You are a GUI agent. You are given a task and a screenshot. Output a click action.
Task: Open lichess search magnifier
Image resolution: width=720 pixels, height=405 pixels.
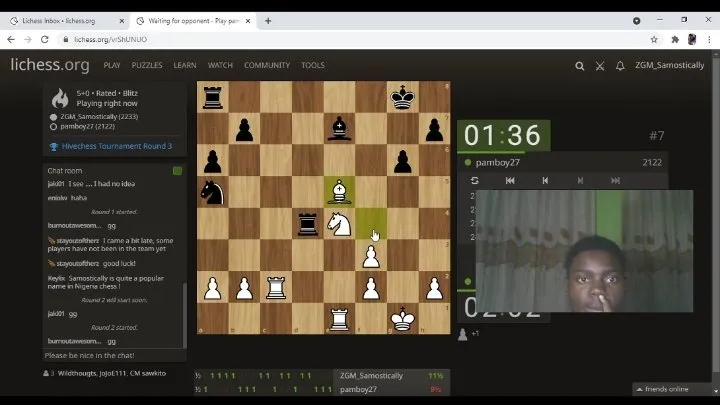click(x=579, y=66)
